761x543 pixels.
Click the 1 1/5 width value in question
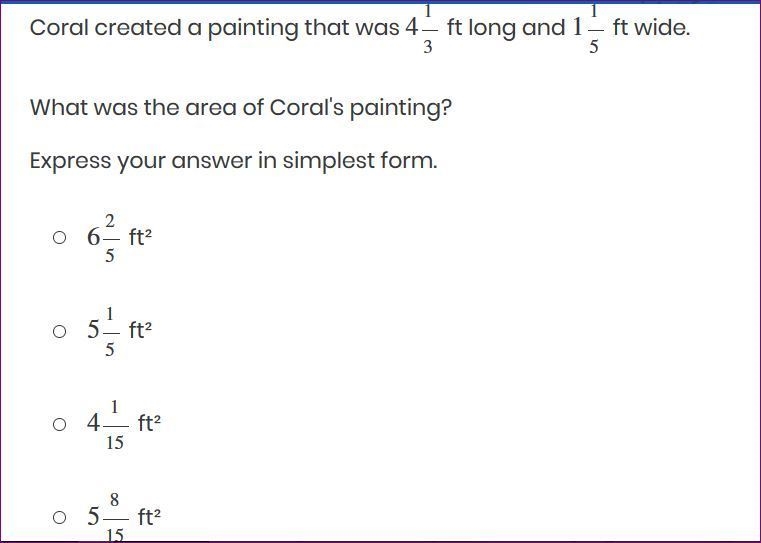coord(588,28)
